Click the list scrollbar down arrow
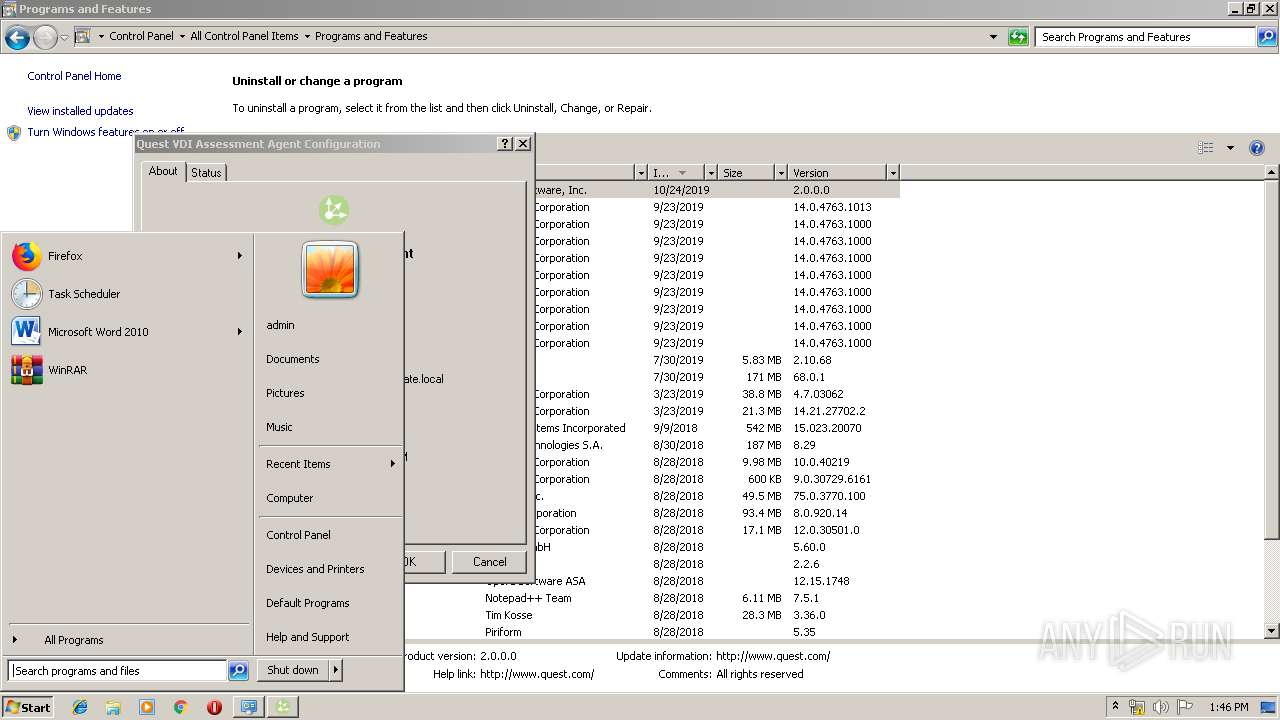 (x=1272, y=631)
